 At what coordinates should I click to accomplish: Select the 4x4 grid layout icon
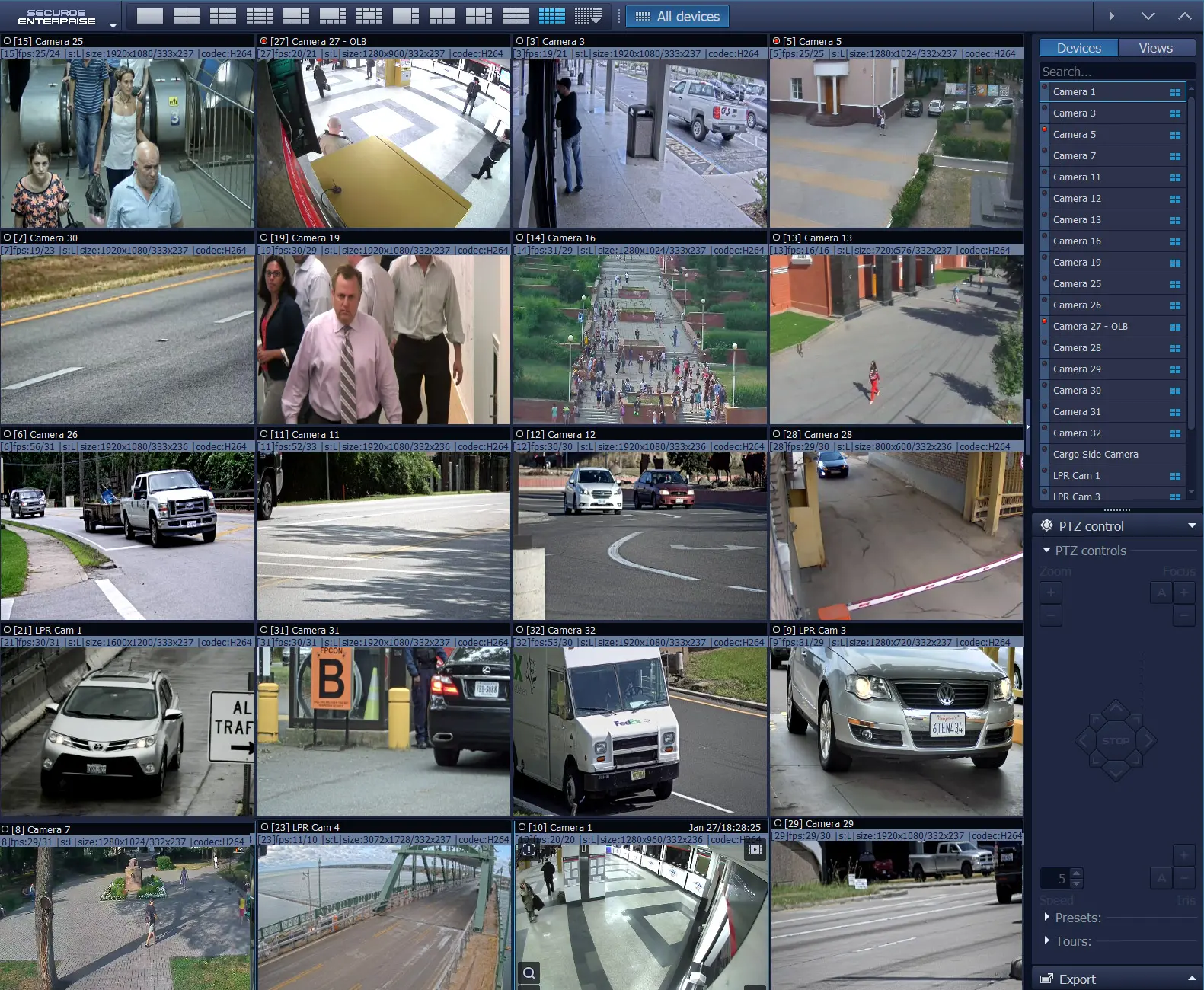(260, 16)
